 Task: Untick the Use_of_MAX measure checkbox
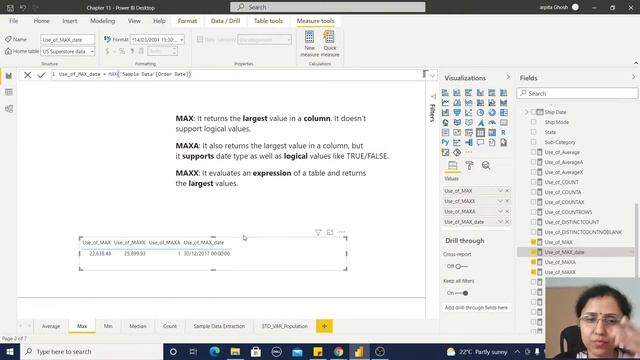click(x=533, y=242)
